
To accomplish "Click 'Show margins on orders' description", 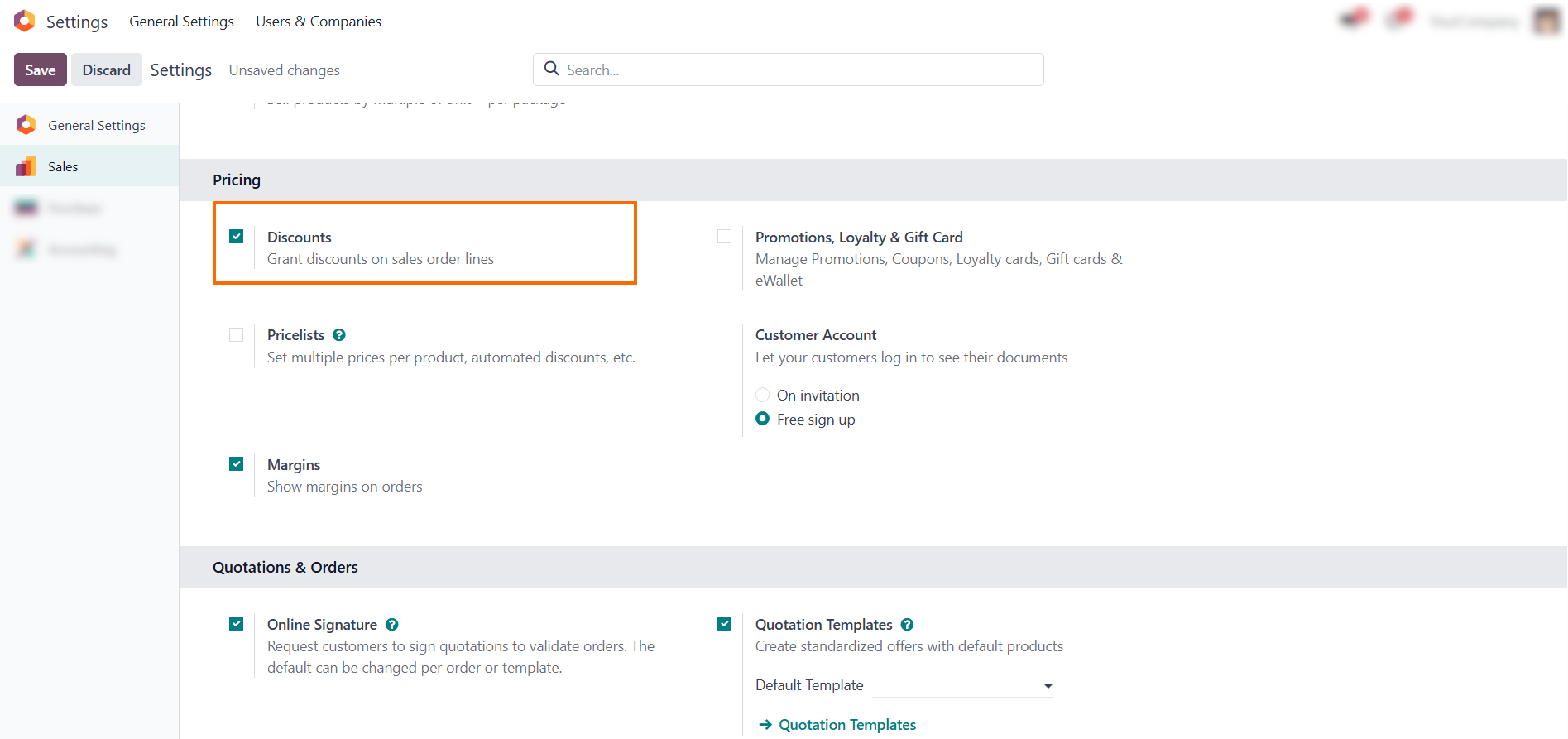I will [345, 487].
